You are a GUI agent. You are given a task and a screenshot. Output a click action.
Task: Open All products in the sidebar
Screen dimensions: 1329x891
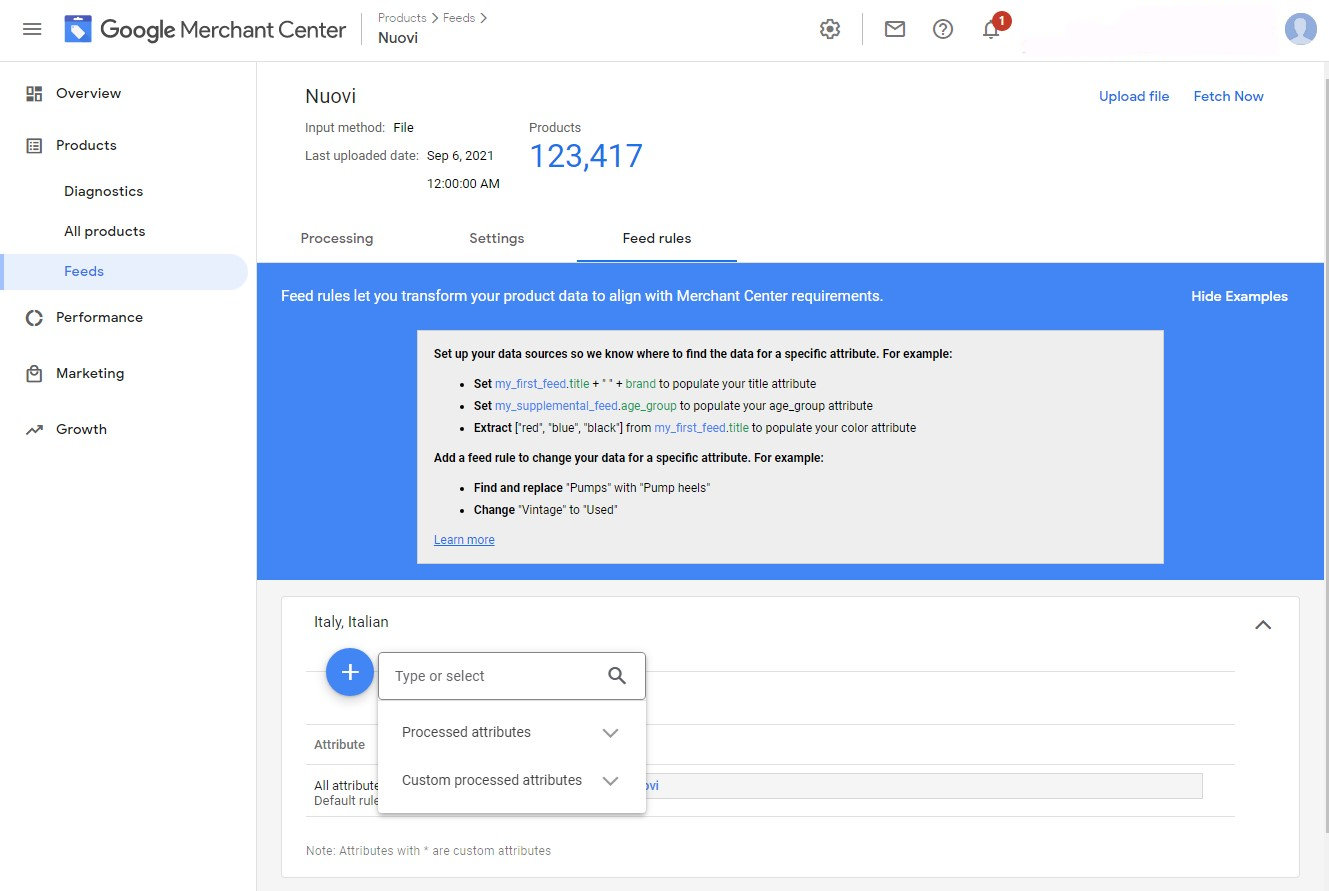click(104, 231)
